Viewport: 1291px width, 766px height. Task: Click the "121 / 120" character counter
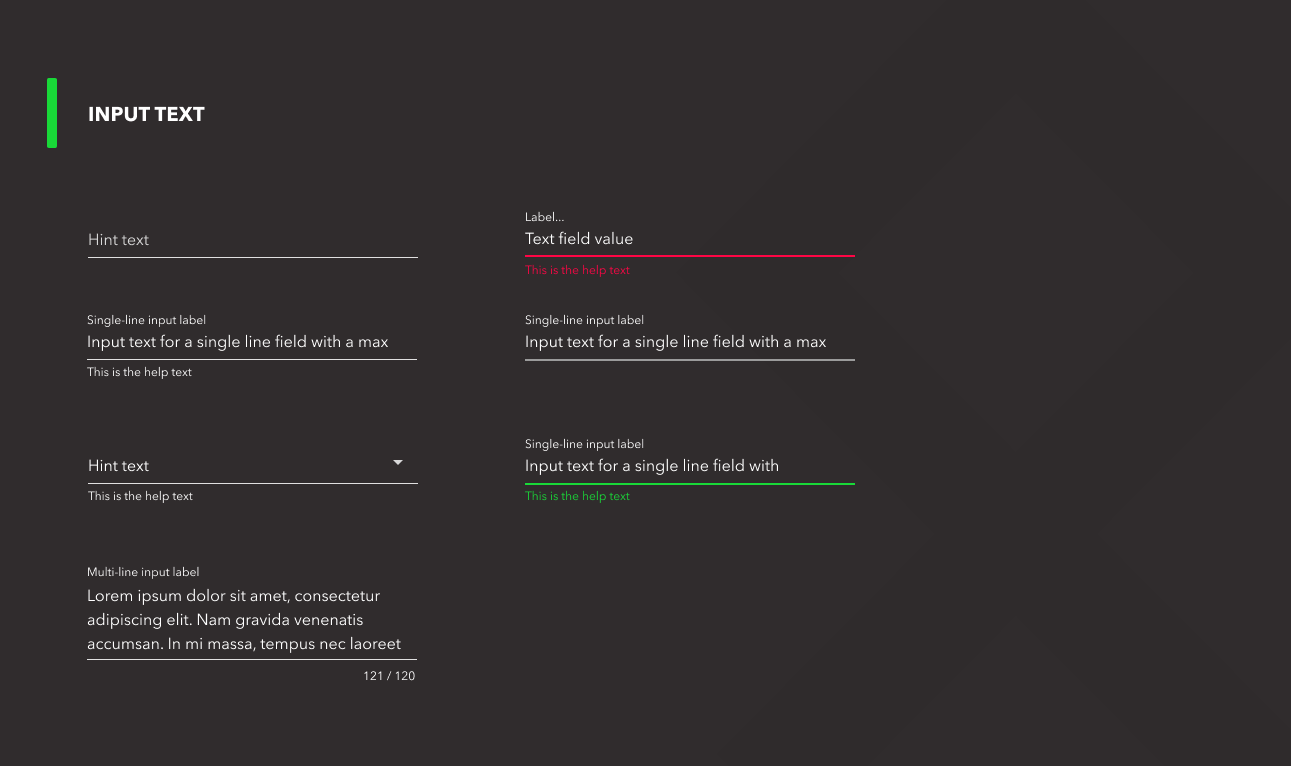(x=389, y=676)
